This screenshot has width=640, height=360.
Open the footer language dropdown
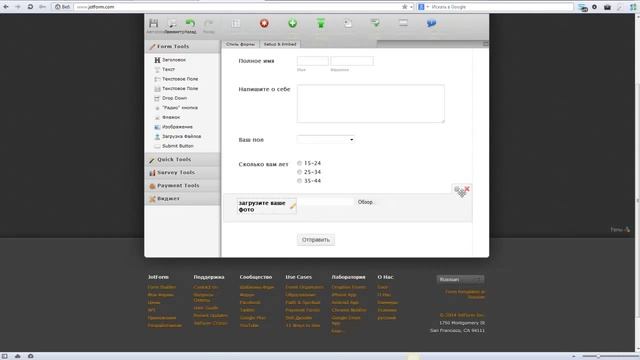tap(460, 280)
